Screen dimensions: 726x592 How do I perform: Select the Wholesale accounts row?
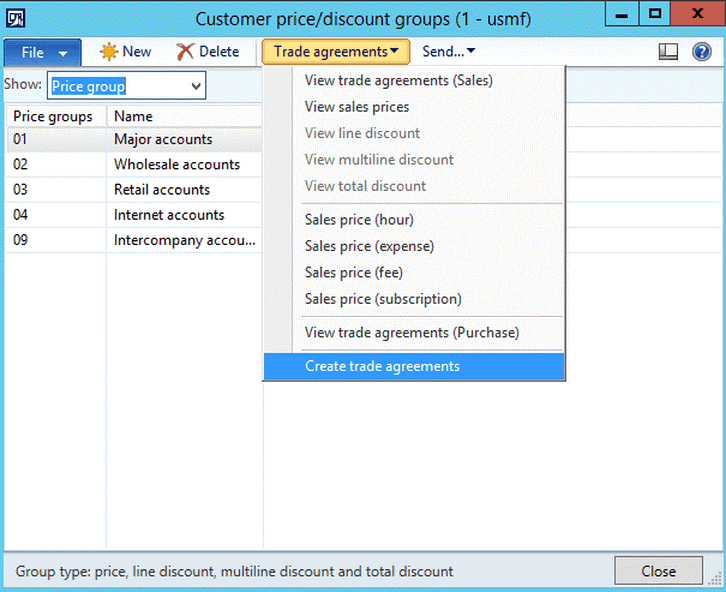coord(185,164)
